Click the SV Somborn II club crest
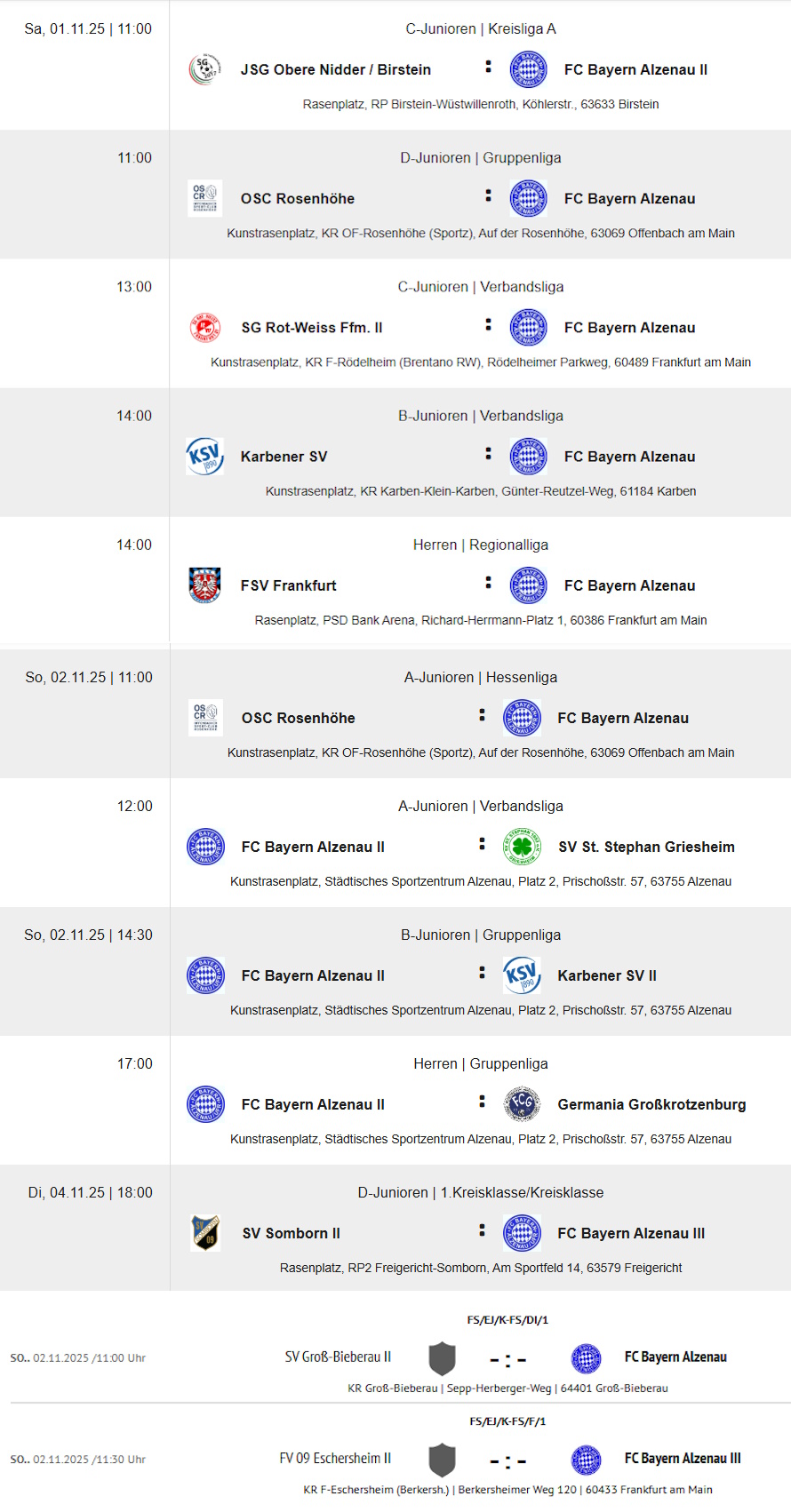This screenshot has height=1512, width=791. tap(205, 1233)
